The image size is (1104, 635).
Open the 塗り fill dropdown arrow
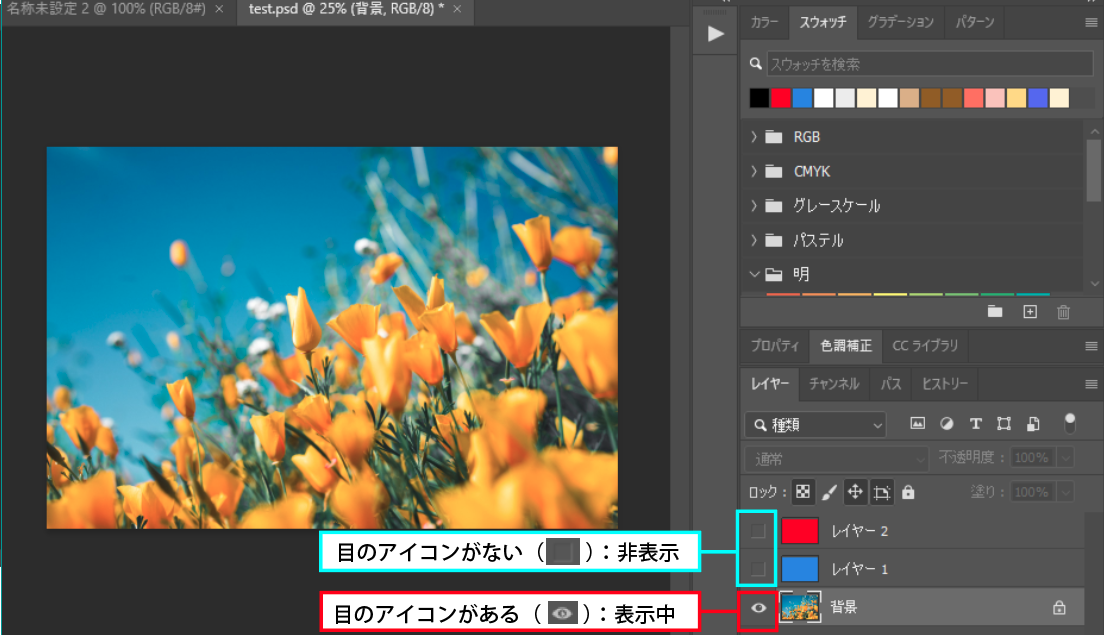[1066, 491]
